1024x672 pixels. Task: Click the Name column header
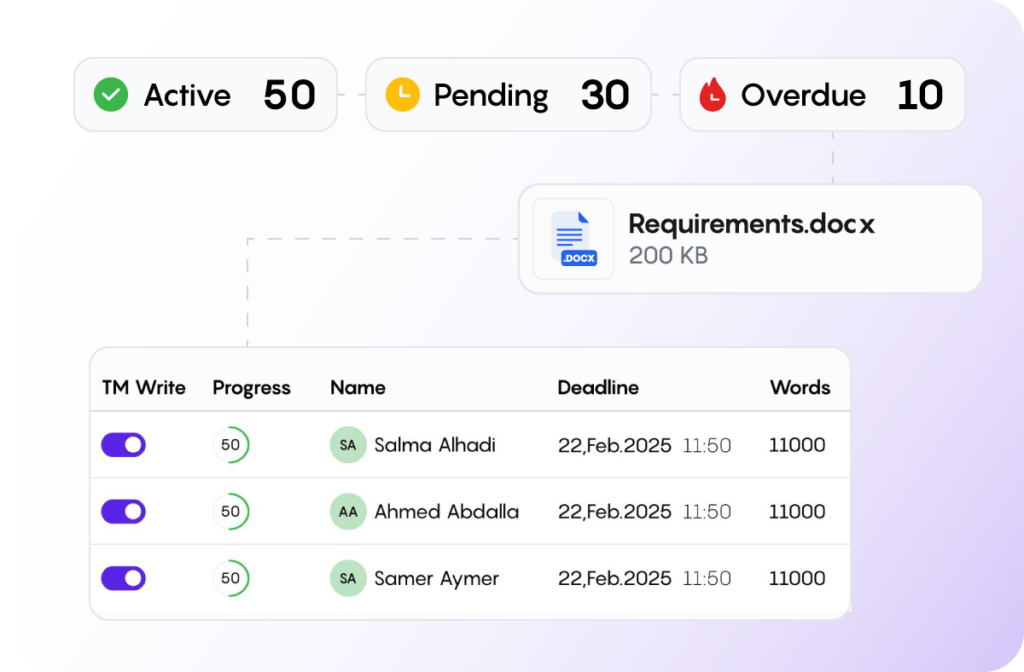tap(358, 388)
